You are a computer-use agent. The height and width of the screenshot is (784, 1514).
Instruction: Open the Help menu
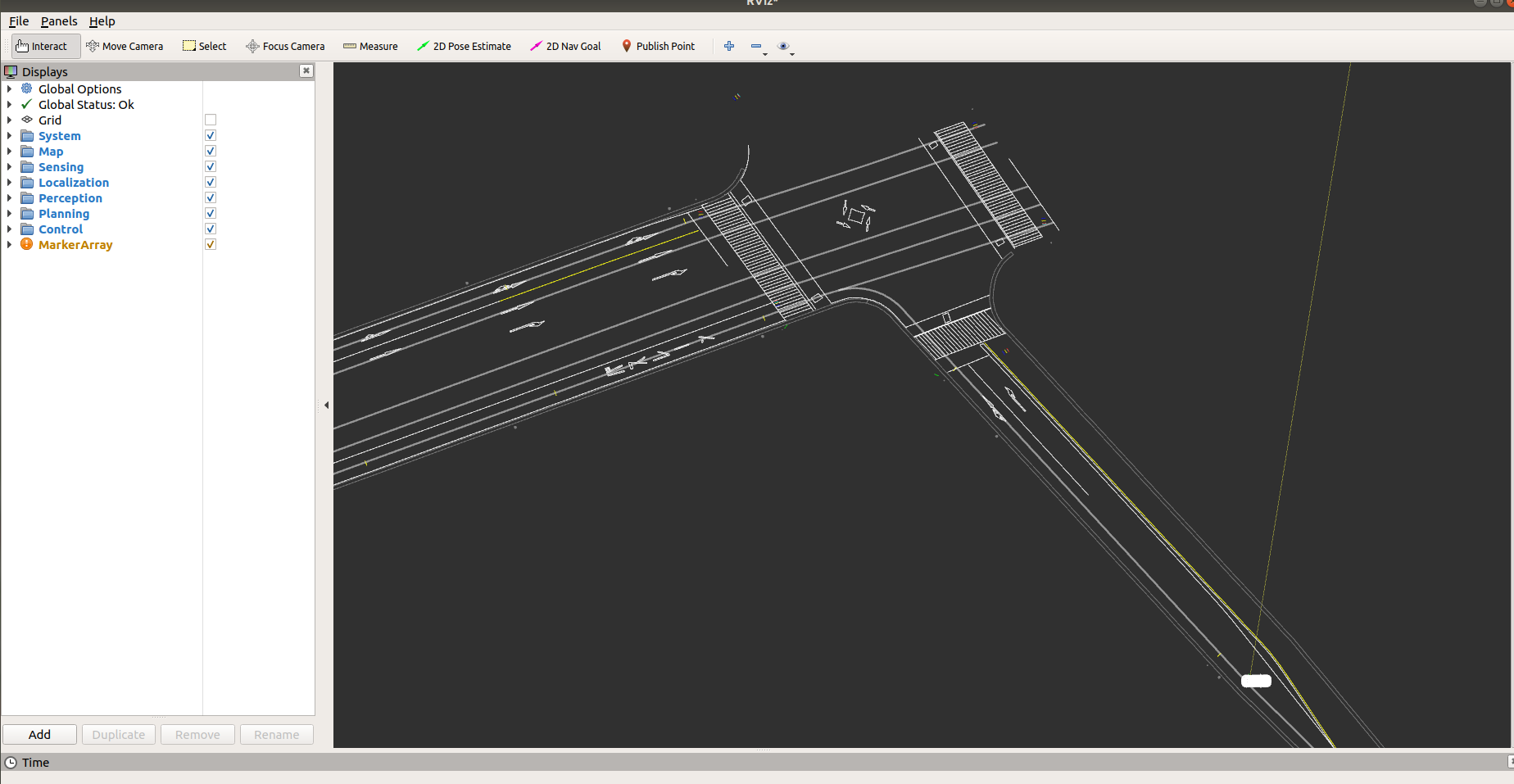(x=102, y=21)
